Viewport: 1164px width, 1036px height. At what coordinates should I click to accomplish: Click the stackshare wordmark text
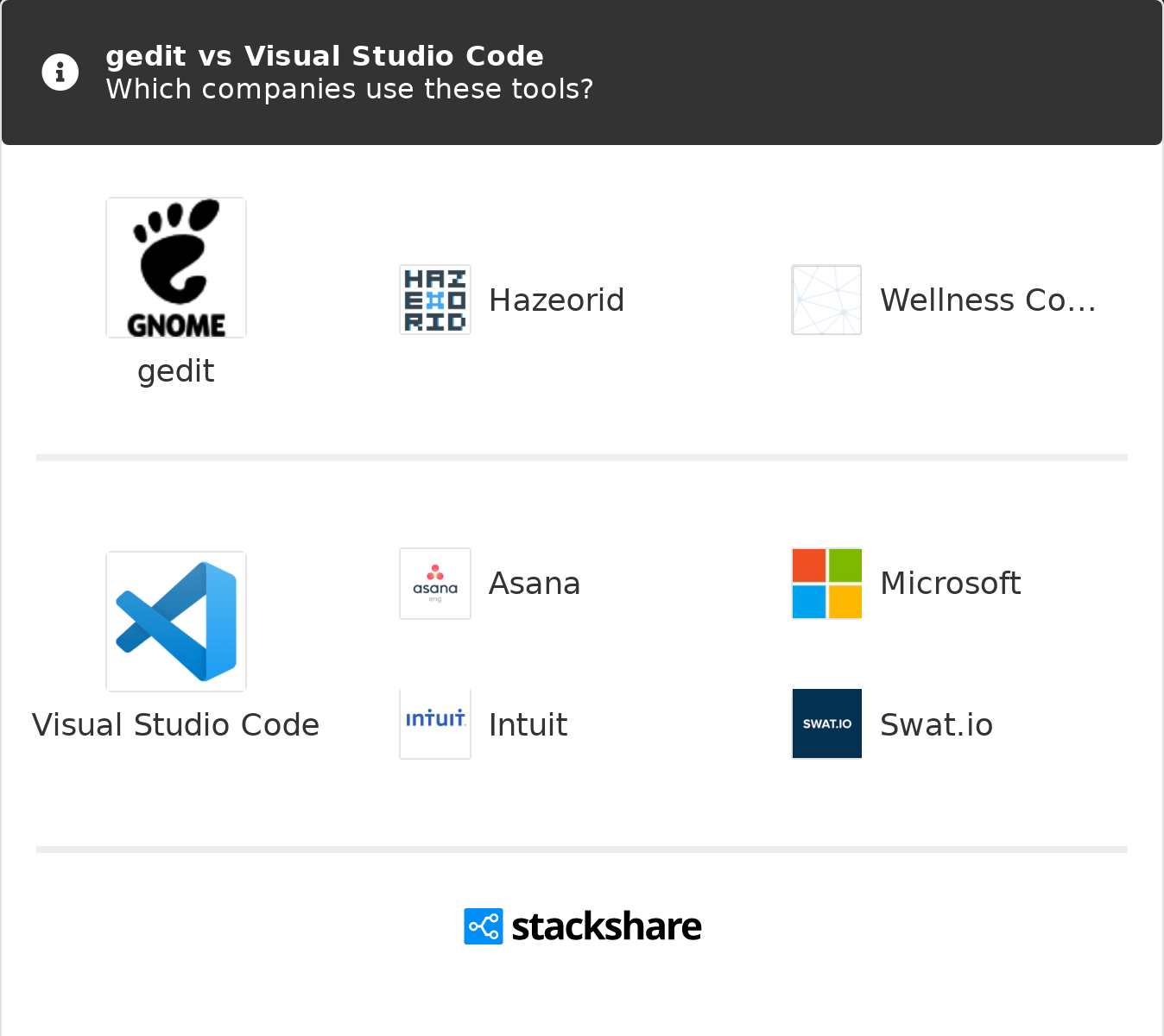[x=606, y=926]
